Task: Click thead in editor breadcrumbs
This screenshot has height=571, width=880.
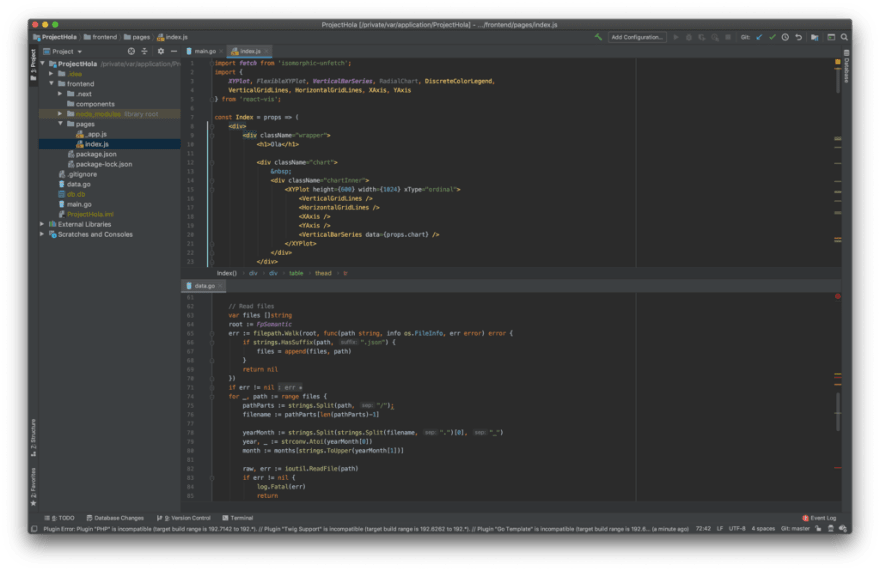Action: tap(323, 273)
